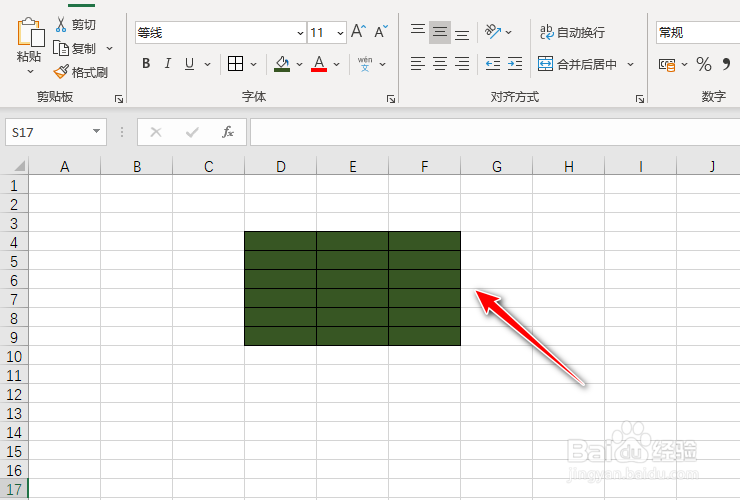This screenshot has width=740, height=500.
Task: Open the orientation options arrow
Action: 508,32
